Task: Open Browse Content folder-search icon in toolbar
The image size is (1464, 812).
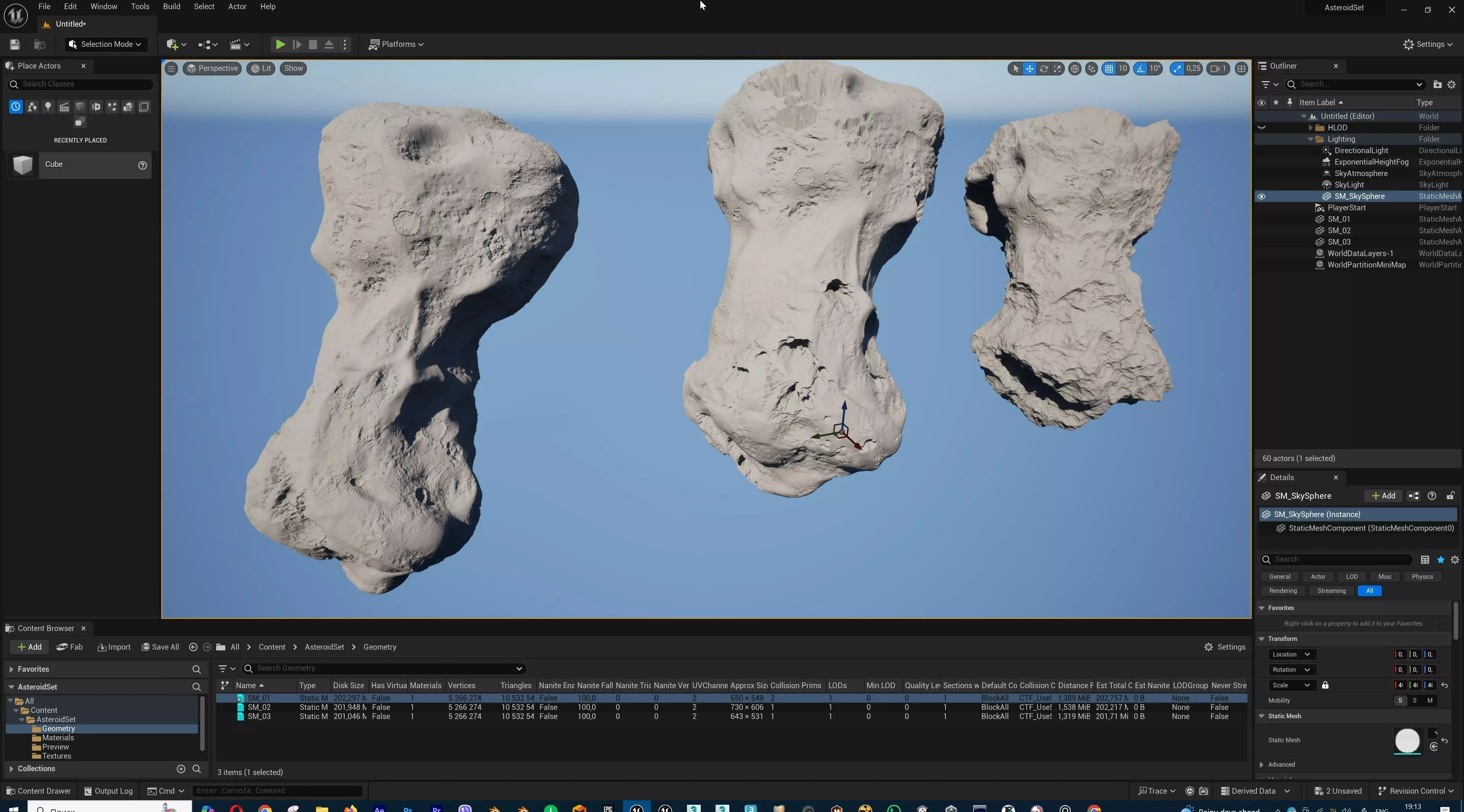Action: (x=39, y=44)
